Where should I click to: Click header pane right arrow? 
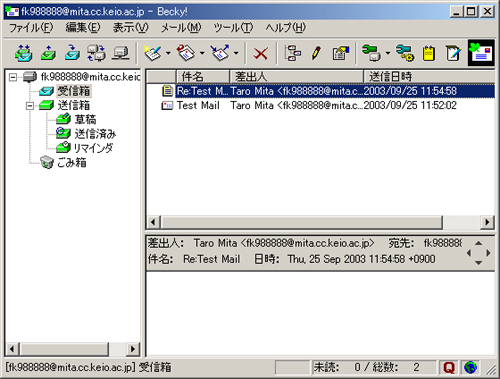pyautogui.click(x=488, y=253)
